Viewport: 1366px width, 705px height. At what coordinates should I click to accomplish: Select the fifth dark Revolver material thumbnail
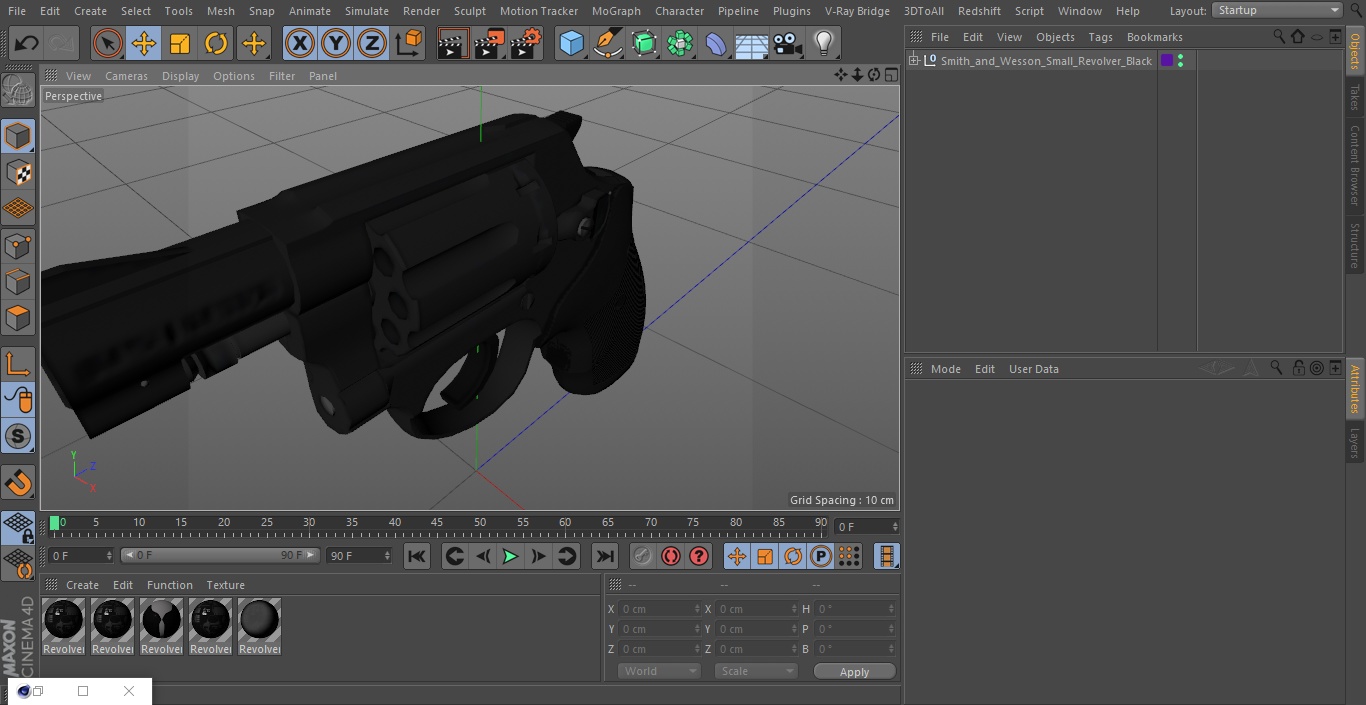(259, 627)
